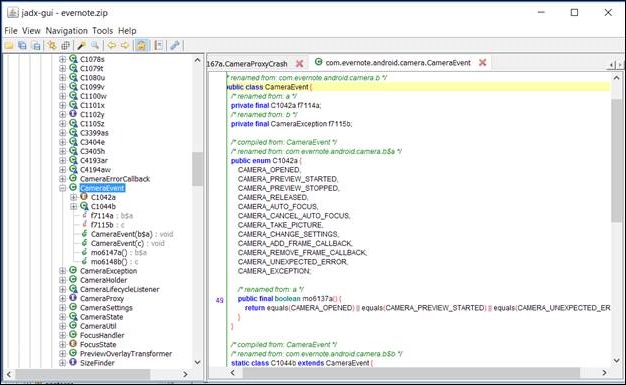Toggle the Flatten packages toolbar button
Image resolution: width=626 pixels, height=385 pixels.
click(x=66, y=46)
